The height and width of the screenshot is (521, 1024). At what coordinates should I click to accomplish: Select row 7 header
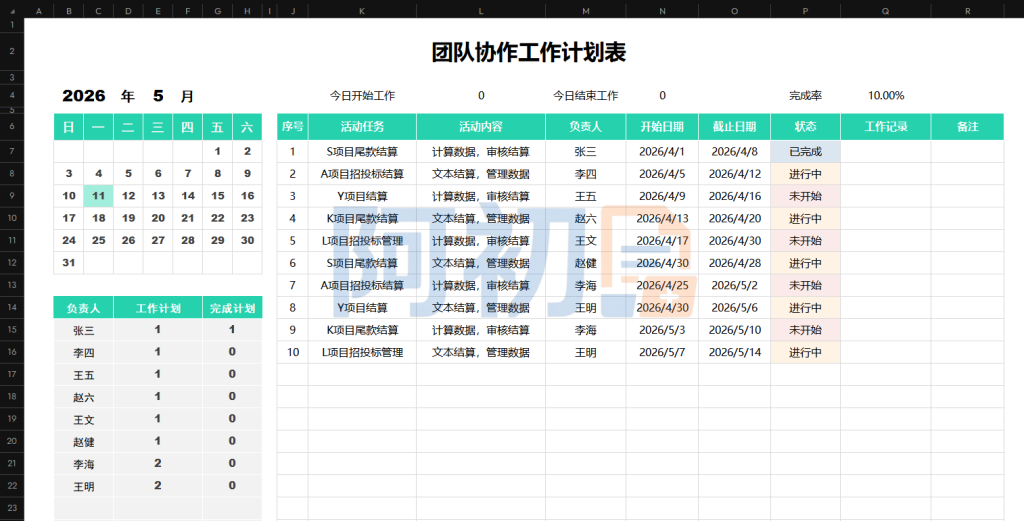(12, 151)
